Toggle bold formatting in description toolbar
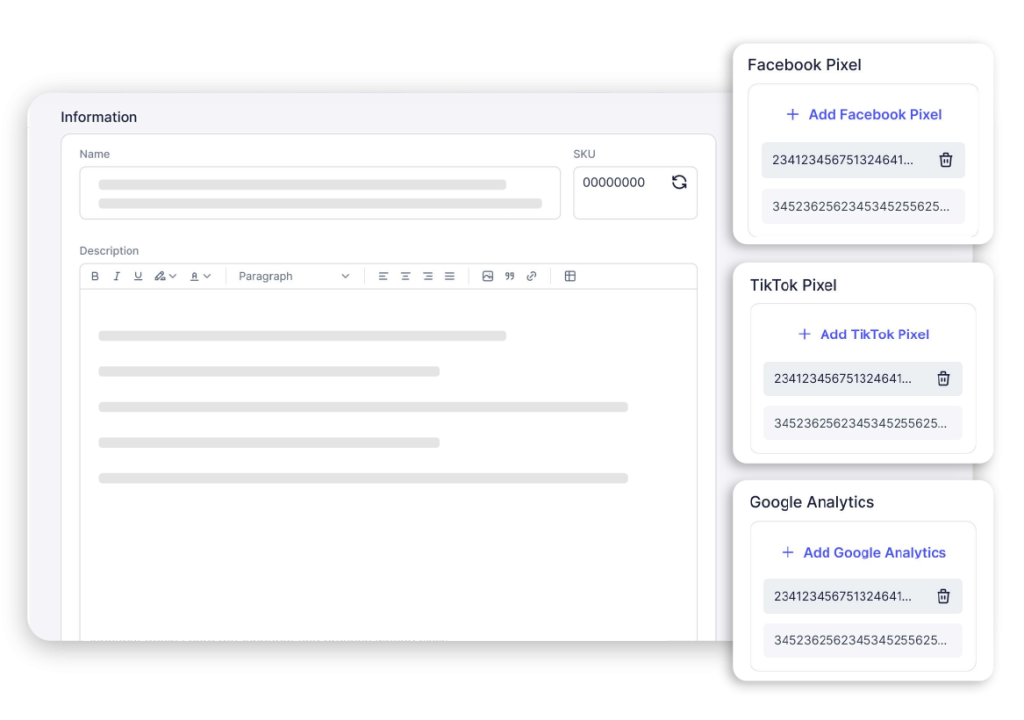 point(95,276)
